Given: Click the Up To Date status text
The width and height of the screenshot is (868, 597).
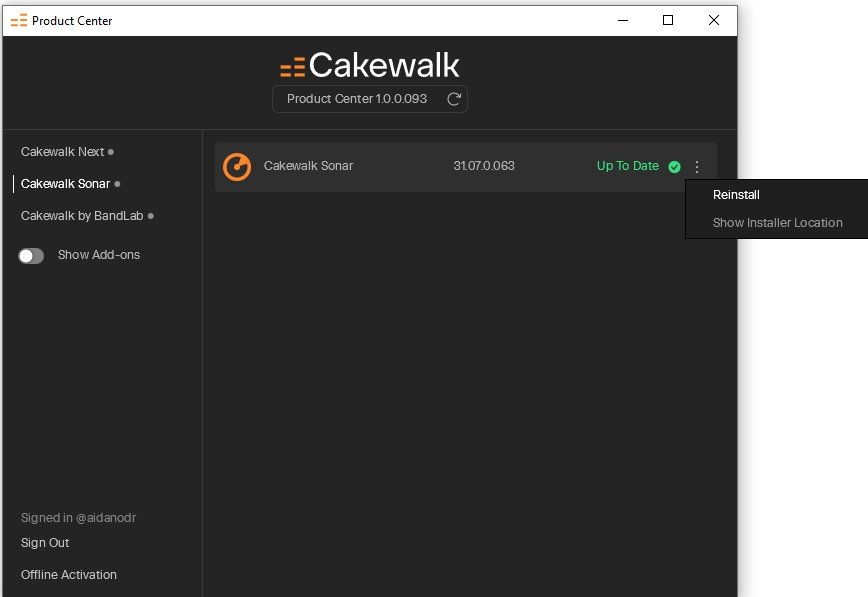Looking at the screenshot, I should (x=628, y=166).
